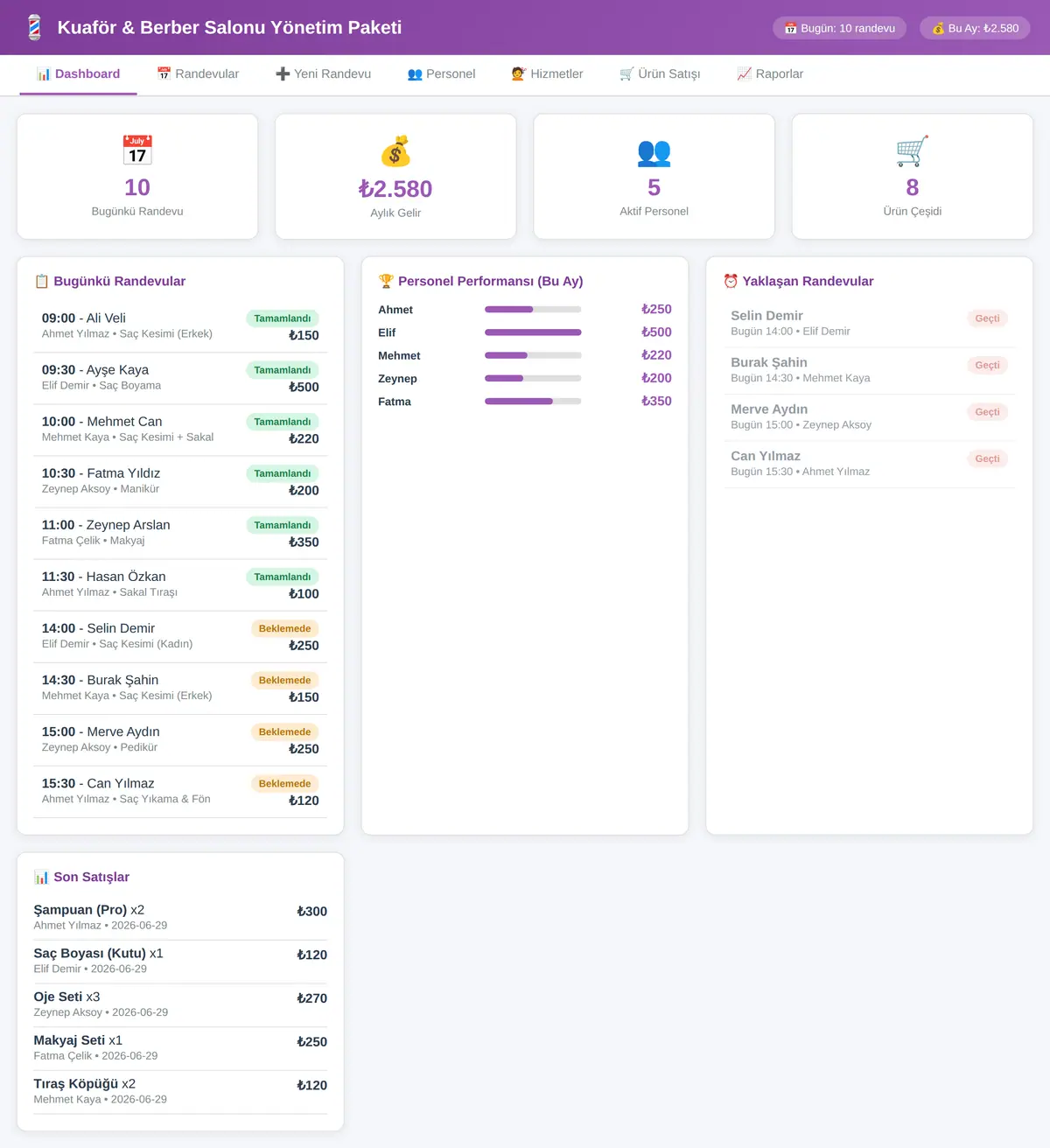This screenshot has width=1050, height=1148.
Task: Click the barber pole logo icon
Action: [x=34, y=27]
